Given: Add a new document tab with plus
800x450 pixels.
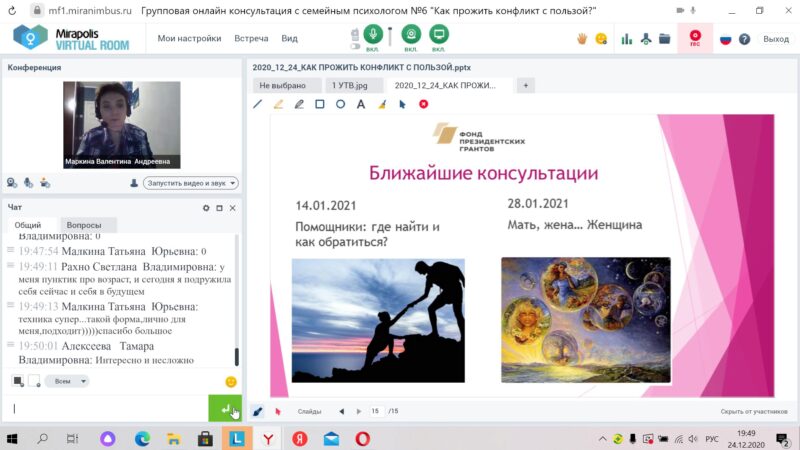Looking at the screenshot, I should (526, 85).
